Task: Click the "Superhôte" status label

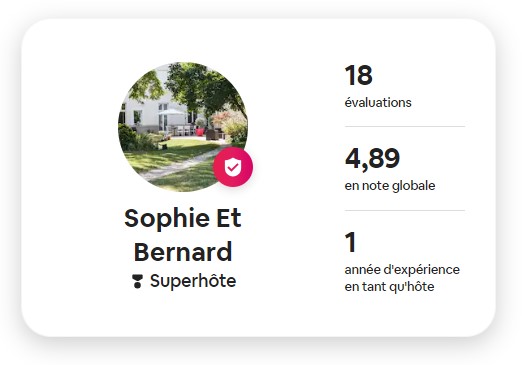Action: point(193,281)
